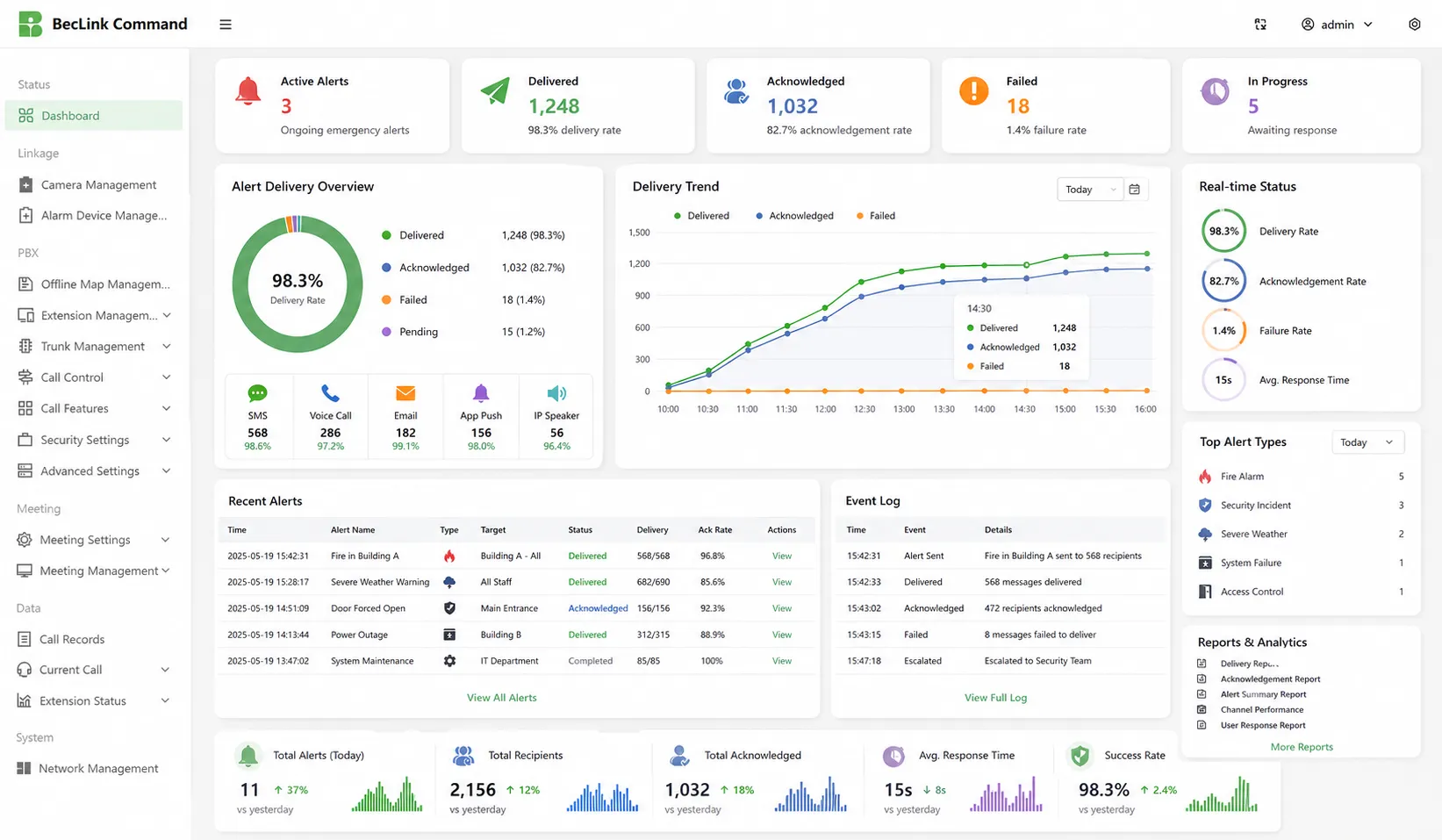Image resolution: width=1442 pixels, height=840 pixels.
Task: Open the Top Alert Types Today dropdown
Action: coord(1367,442)
